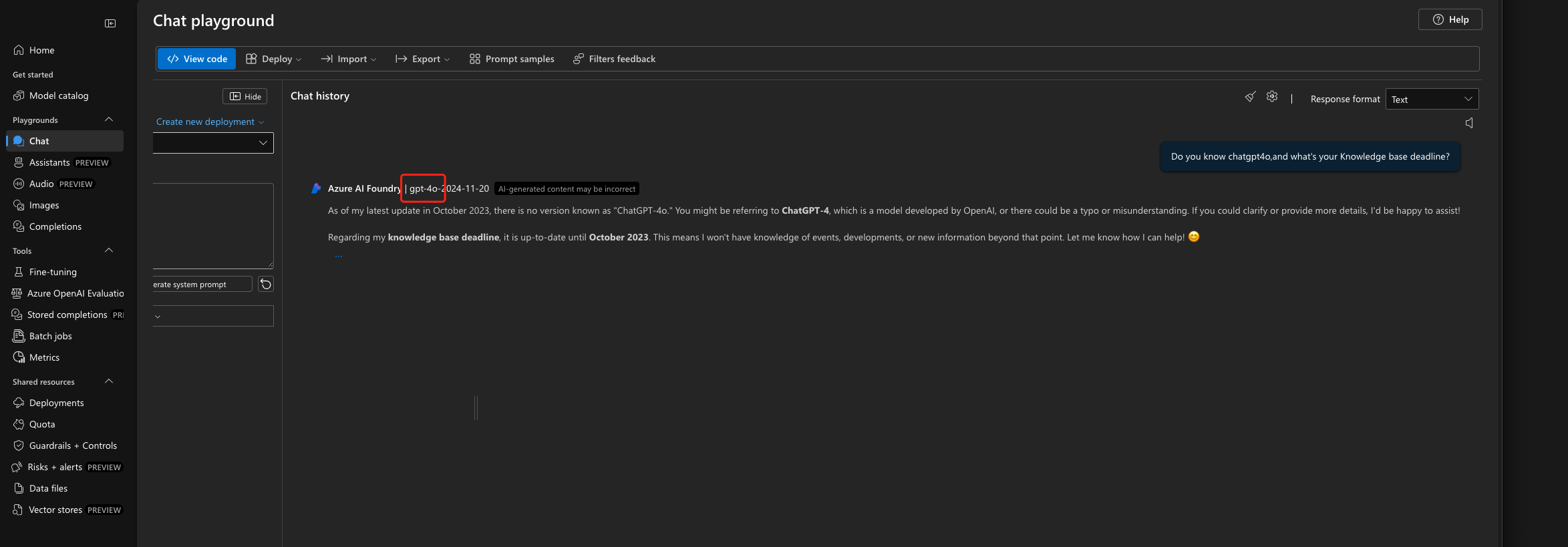The width and height of the screenshot is (1568, 547).
Task: Click the View code button
Action: click(x=197, y=59)
